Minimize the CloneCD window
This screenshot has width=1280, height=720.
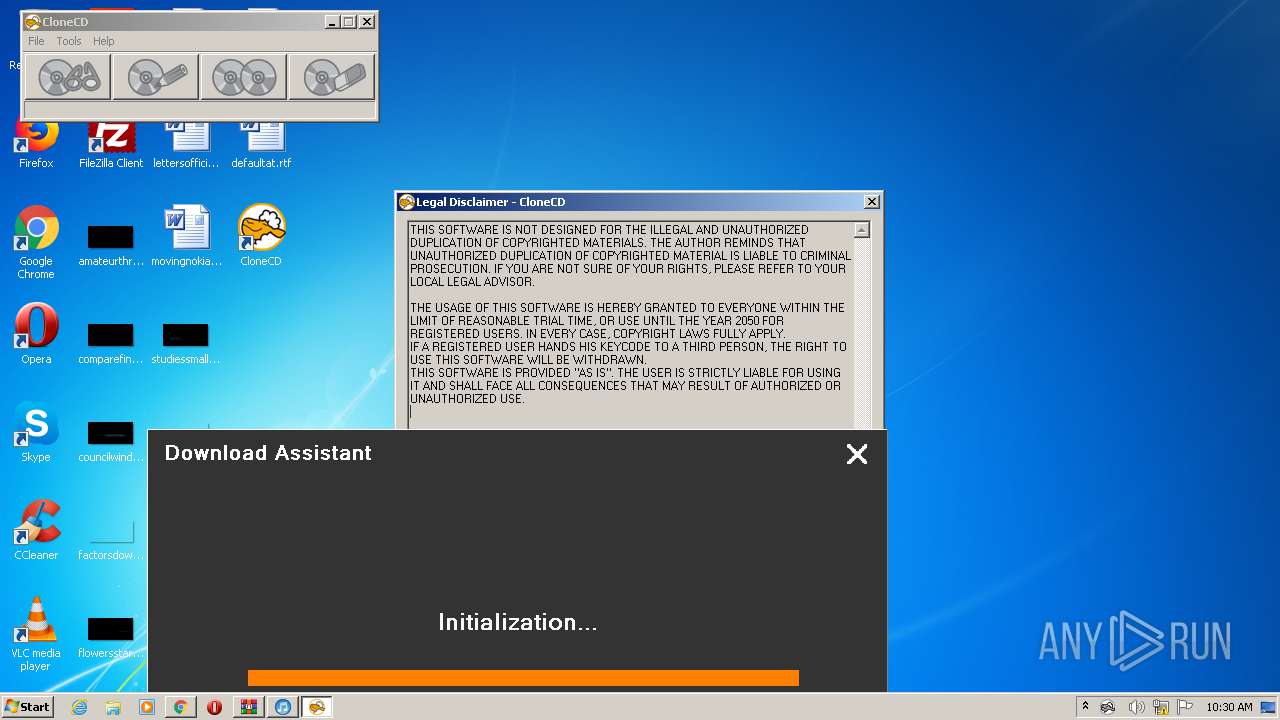332,21
